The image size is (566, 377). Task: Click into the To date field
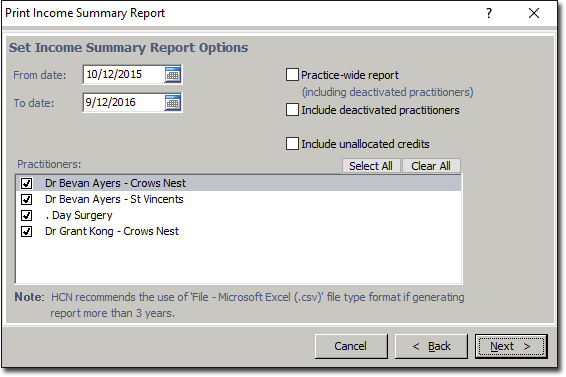[x=124, y=103]
